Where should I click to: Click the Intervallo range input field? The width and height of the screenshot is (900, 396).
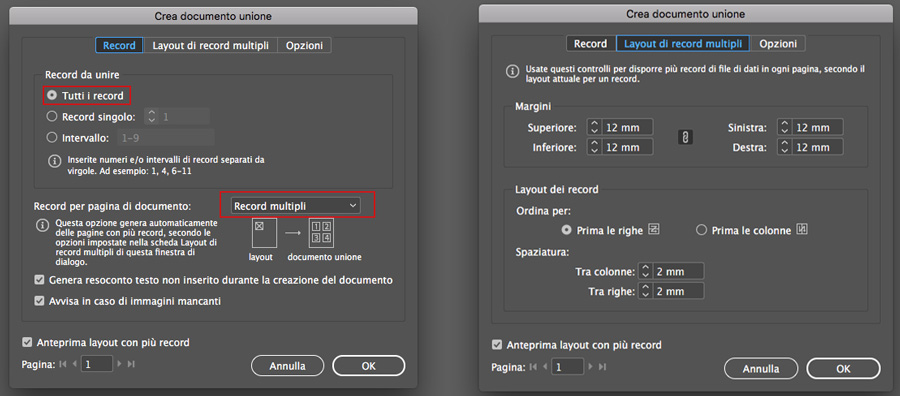pos(166,137)
